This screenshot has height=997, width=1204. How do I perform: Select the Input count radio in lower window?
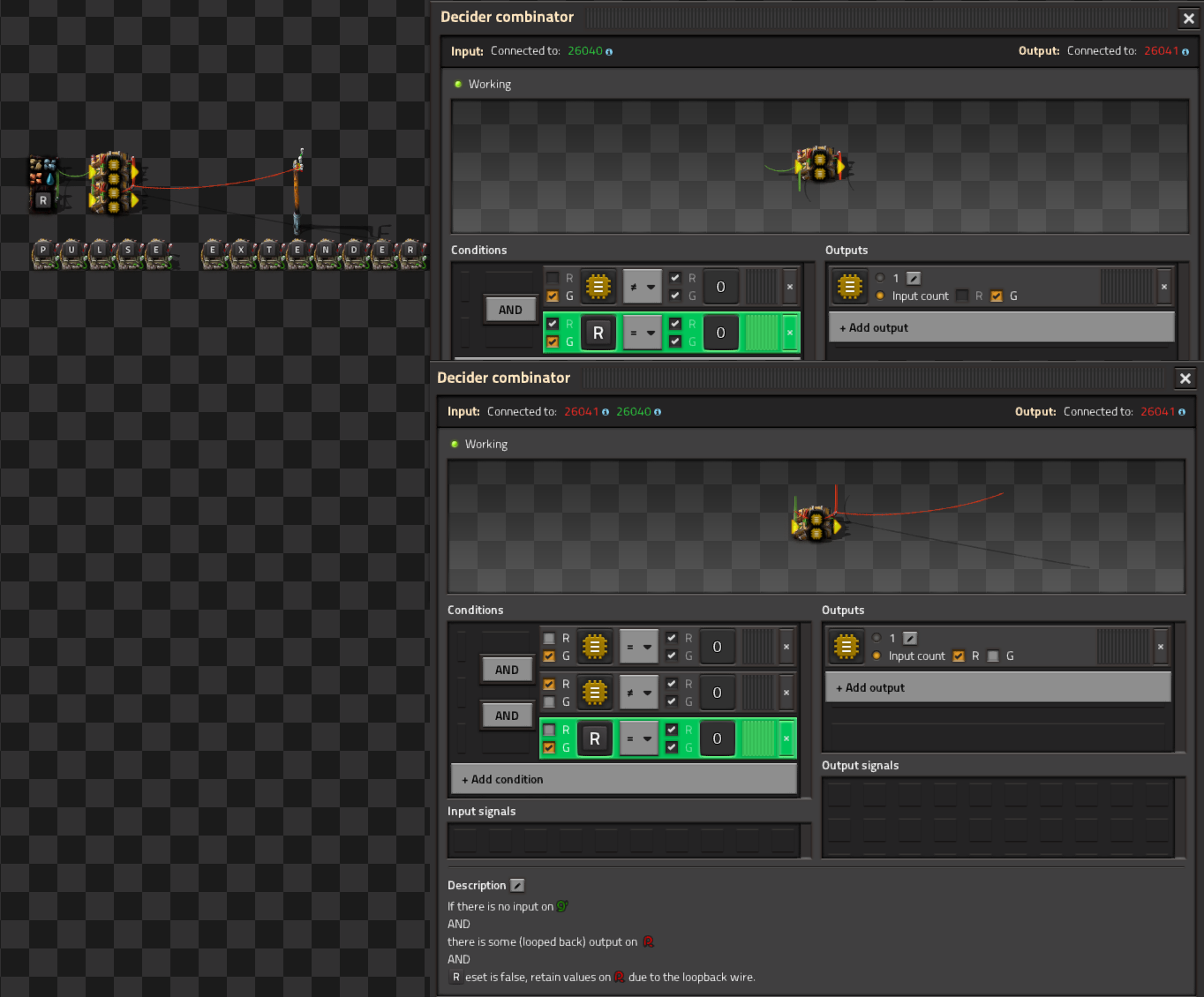click(x=877, y=656)
